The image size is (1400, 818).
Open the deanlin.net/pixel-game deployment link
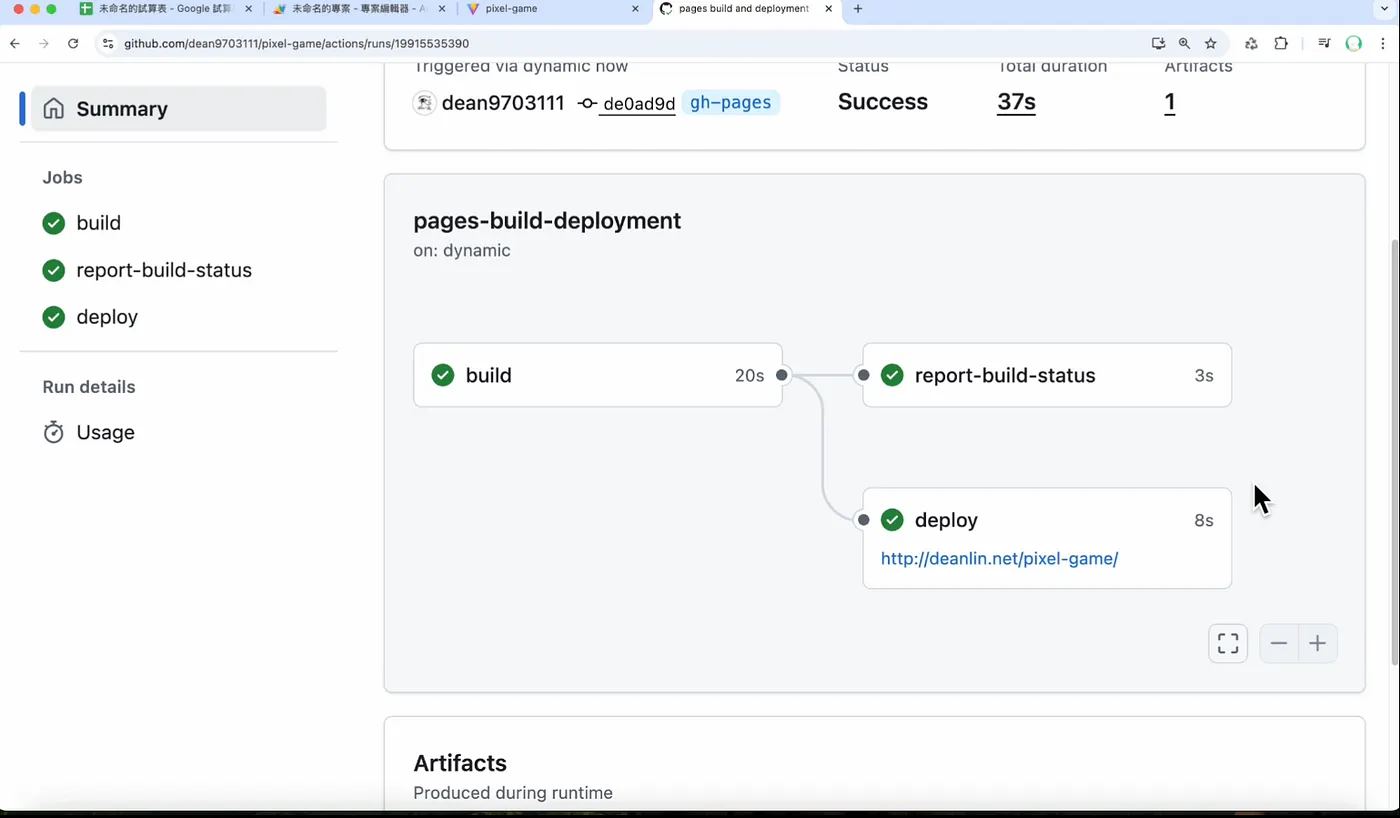pos(999,559)
